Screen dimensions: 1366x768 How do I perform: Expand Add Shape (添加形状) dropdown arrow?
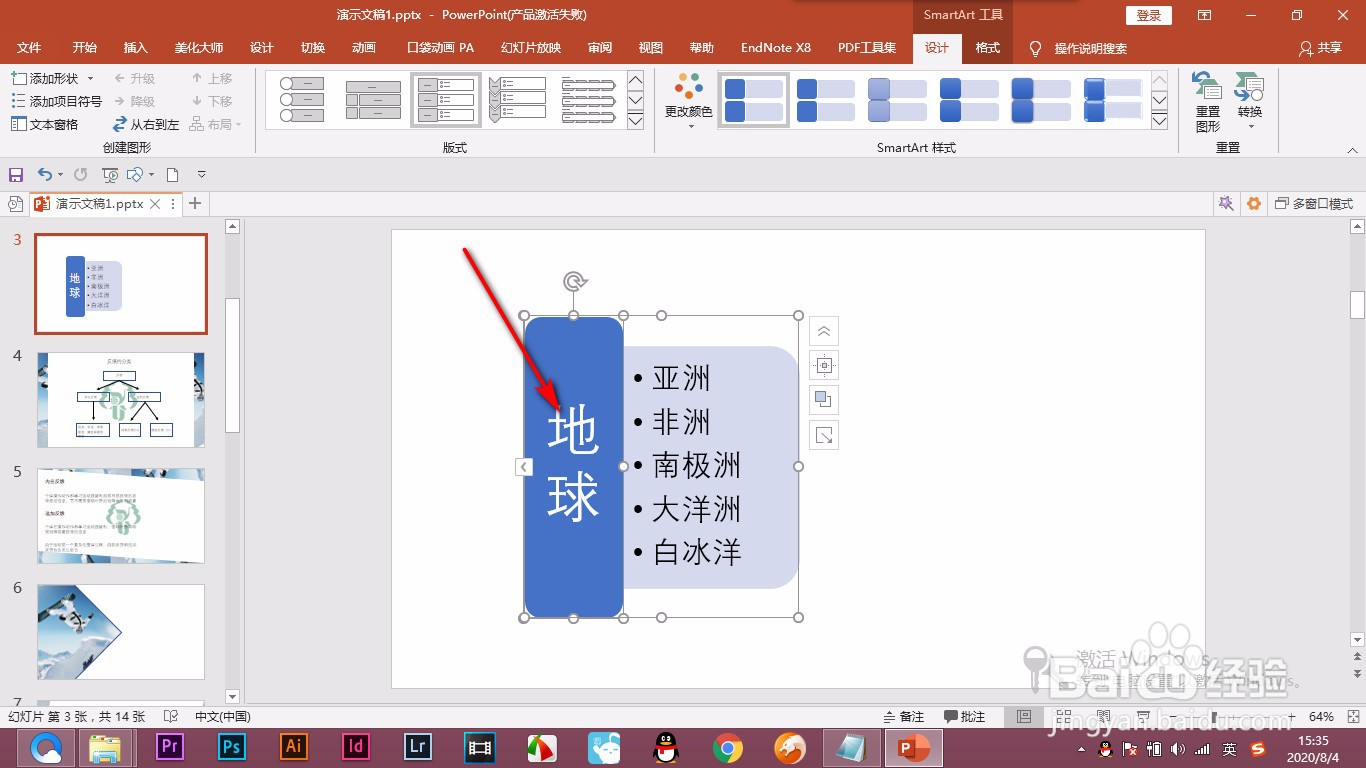[x=90, y=78]
